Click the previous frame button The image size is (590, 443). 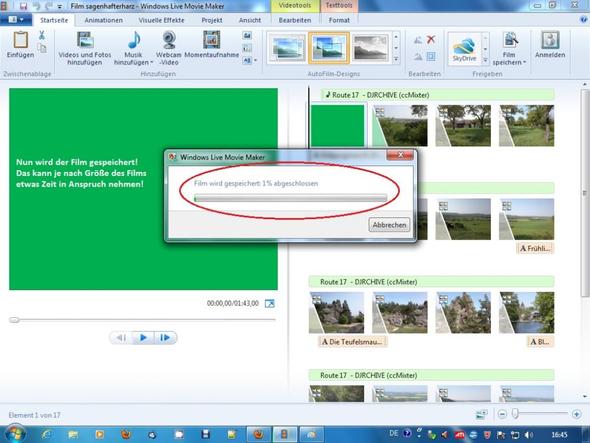coord(121,338)
